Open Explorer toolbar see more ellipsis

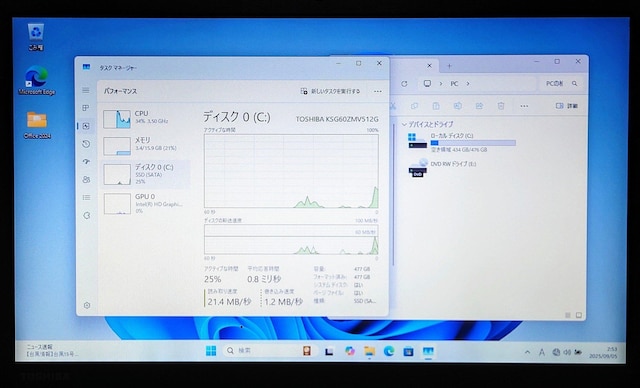click(x=524, y=106)
